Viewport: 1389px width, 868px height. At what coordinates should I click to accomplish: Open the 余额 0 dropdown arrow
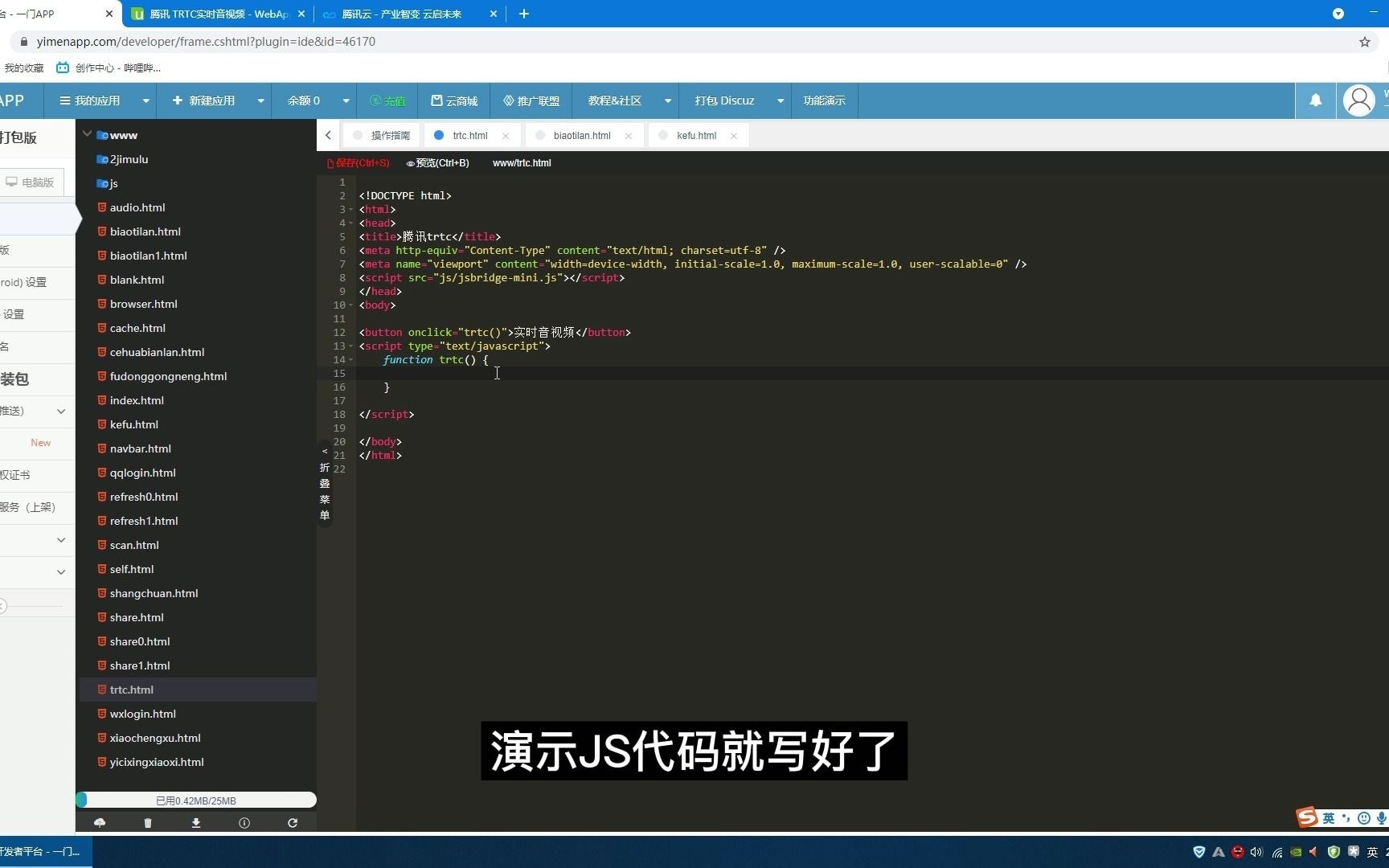(x=346, y=101)
